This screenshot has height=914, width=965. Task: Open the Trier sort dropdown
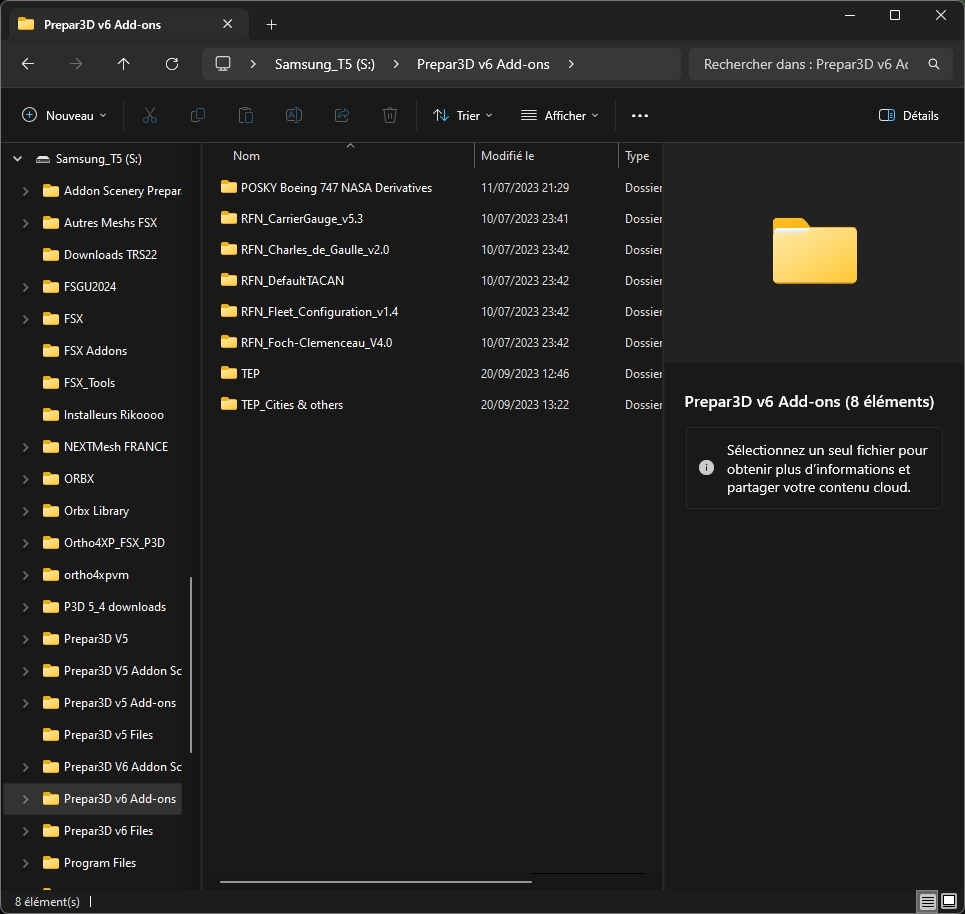click(463, 116)
